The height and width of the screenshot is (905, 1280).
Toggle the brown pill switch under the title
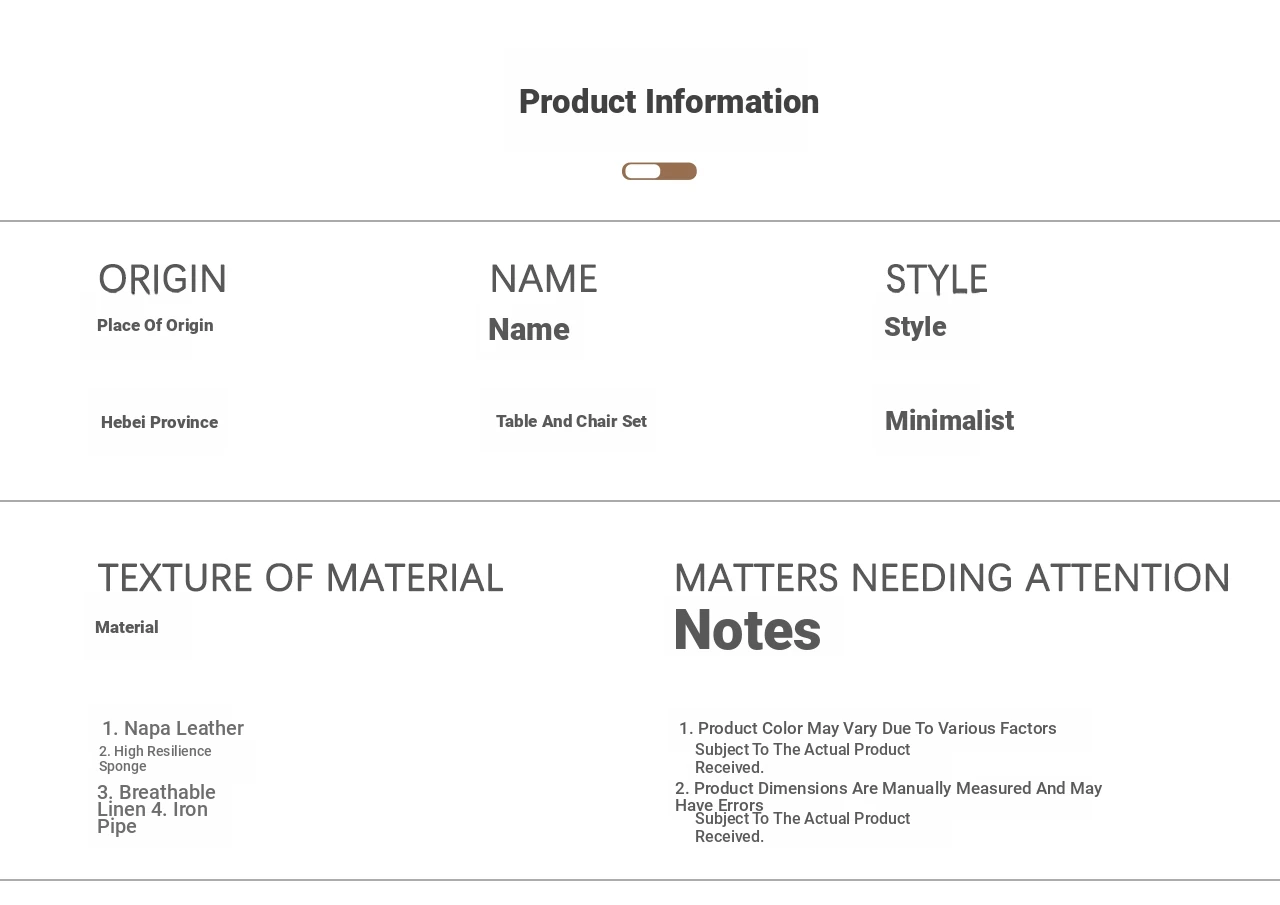coord(659,171)
